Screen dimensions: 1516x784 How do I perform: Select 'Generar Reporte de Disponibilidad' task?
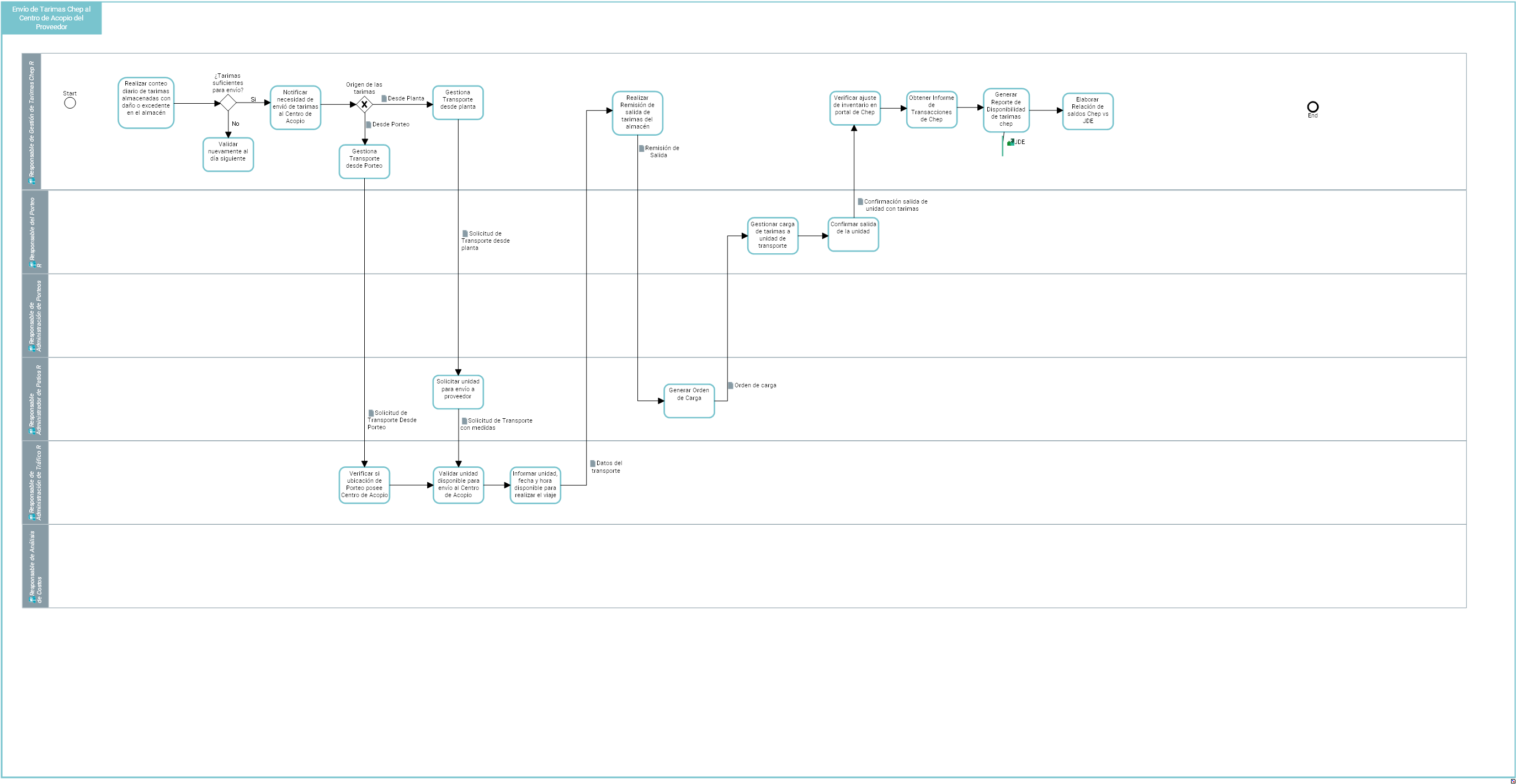(x=1007, y=110)
